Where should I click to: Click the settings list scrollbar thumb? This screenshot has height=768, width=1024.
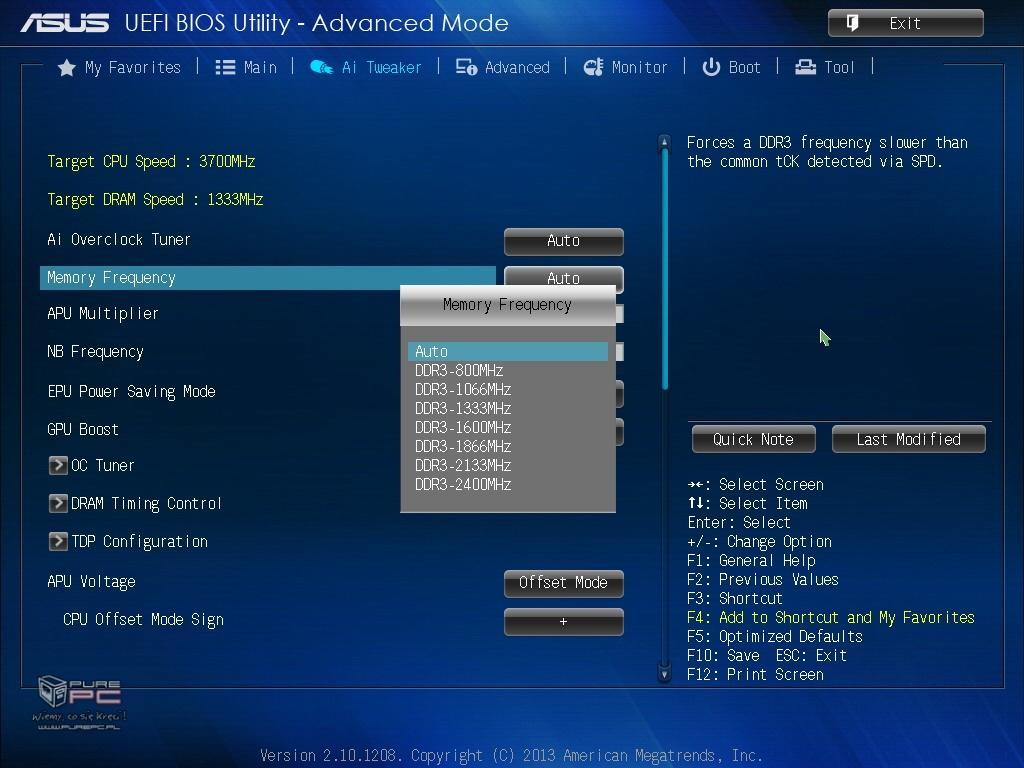click(665, 269)
